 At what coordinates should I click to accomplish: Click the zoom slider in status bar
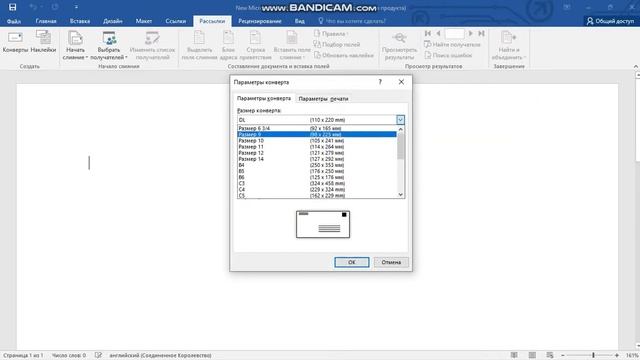click(593, 356)
